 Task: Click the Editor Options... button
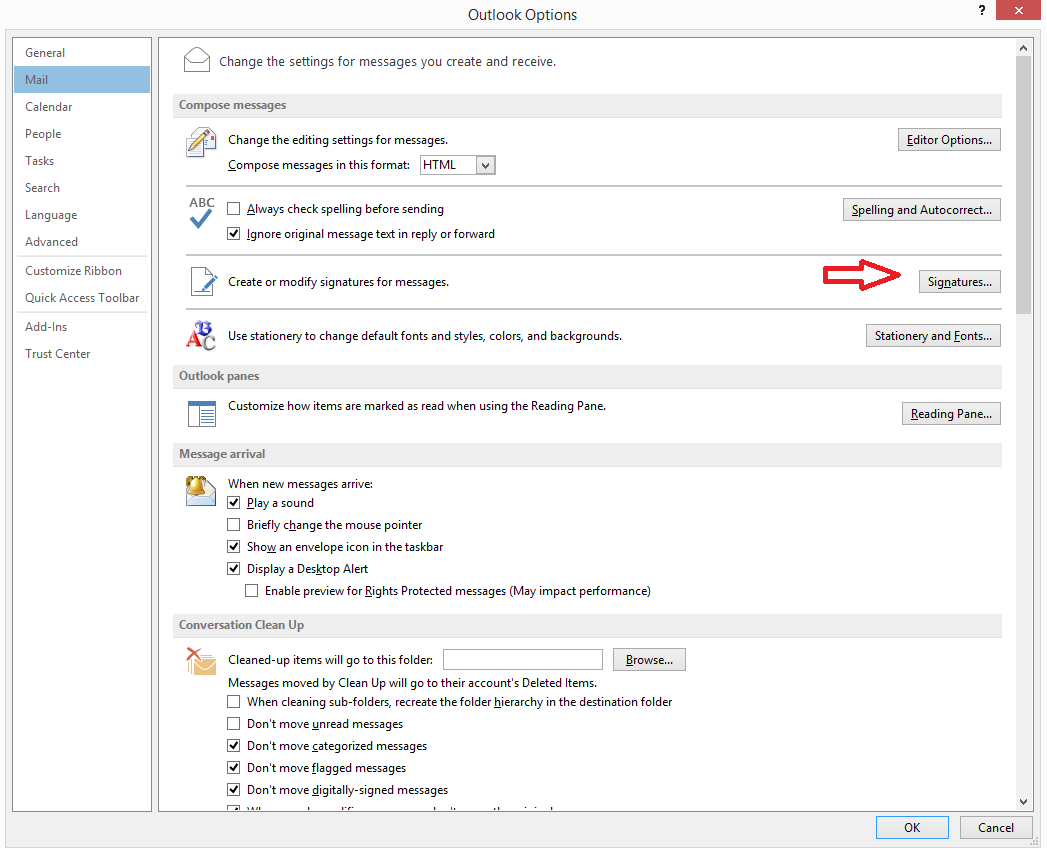click(x=948, y=140)
